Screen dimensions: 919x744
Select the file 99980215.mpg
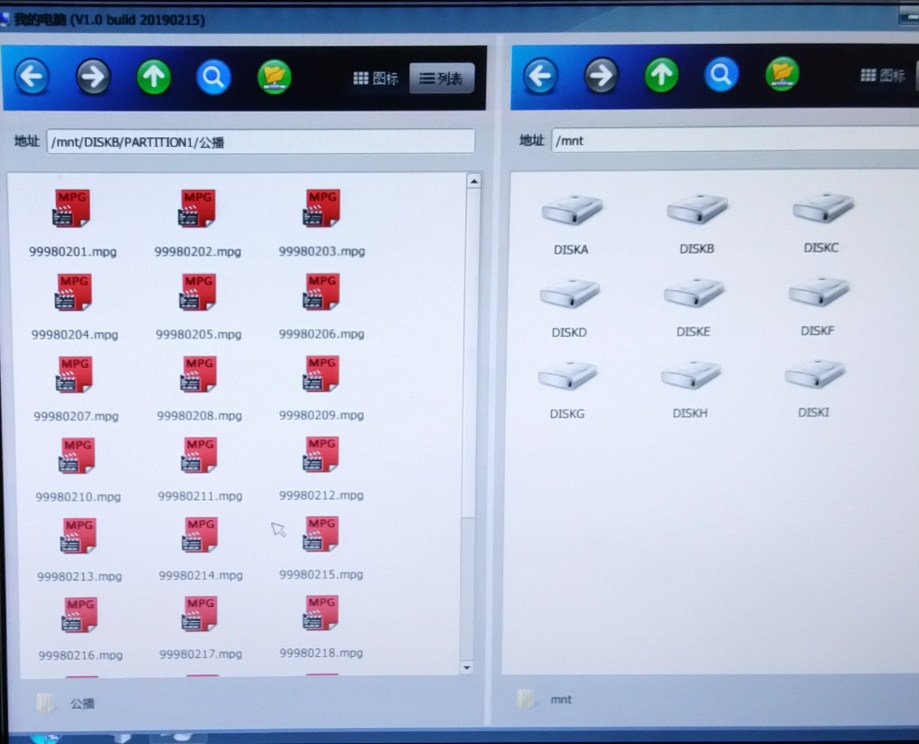click(x=321, y=547)
